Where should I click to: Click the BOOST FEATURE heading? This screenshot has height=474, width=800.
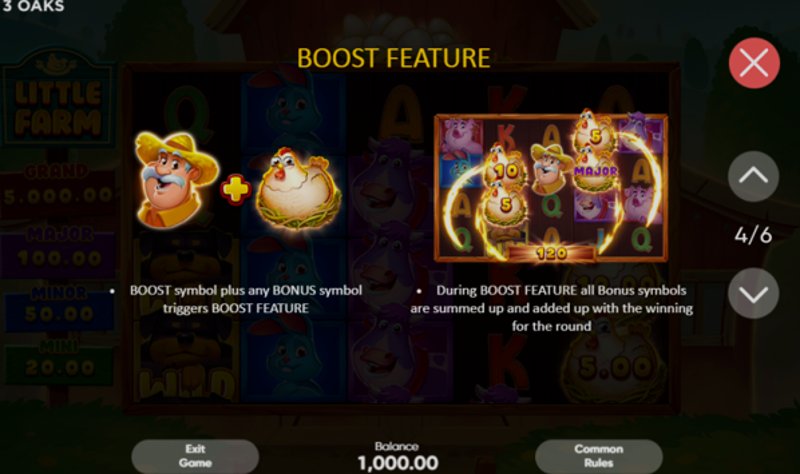click(393, 58)
